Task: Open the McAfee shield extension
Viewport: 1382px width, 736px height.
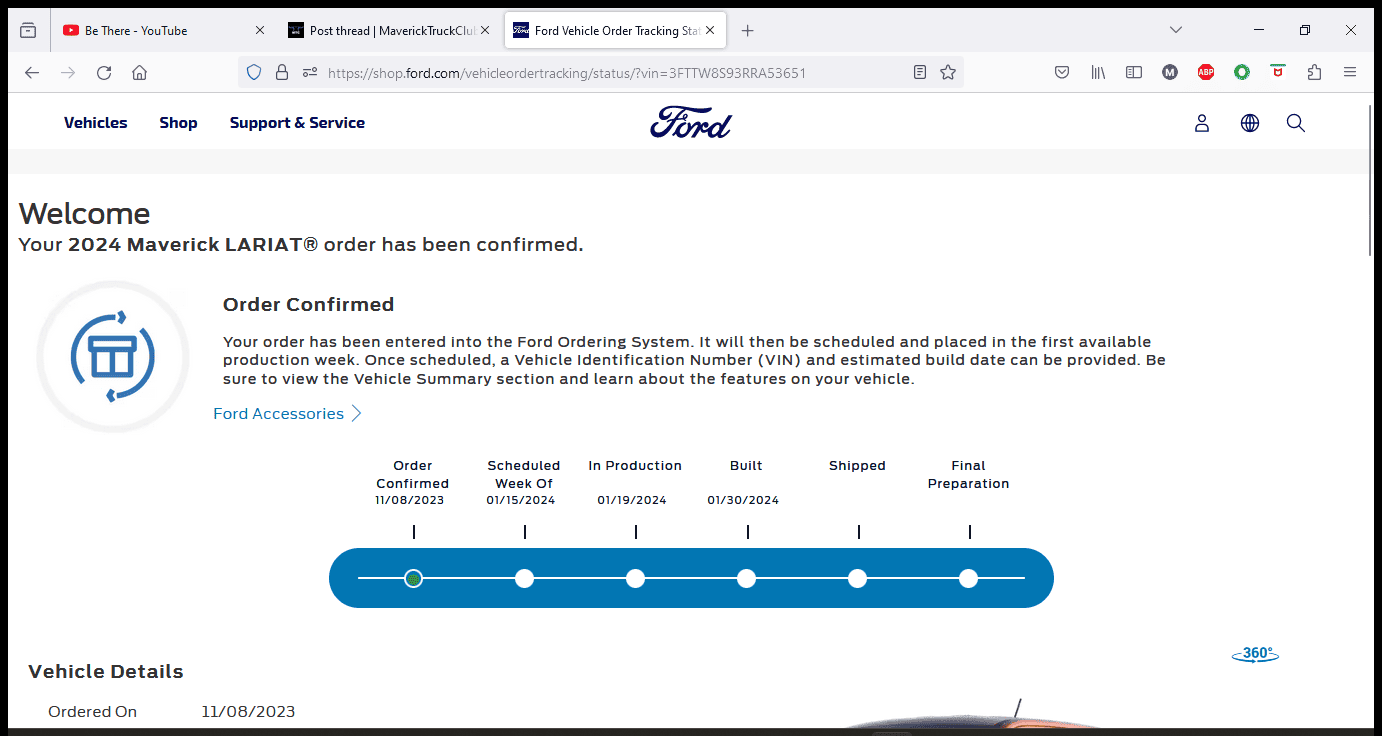Action: [x=1278, y=72]
